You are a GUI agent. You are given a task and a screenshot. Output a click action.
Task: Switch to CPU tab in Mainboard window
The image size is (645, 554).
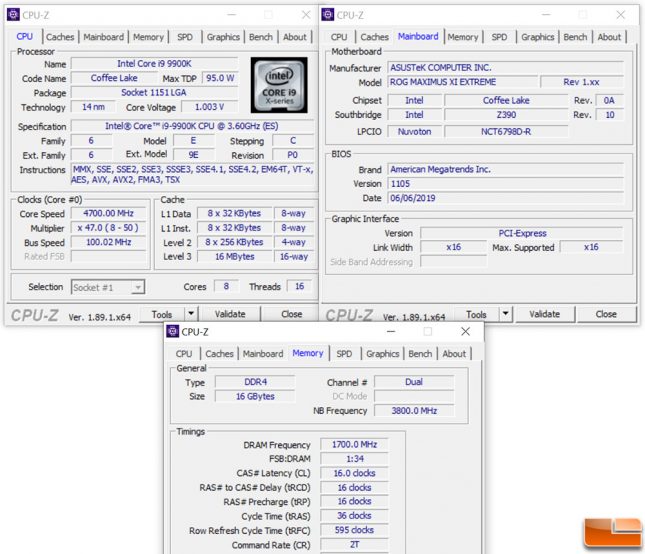tap(339, 37)
